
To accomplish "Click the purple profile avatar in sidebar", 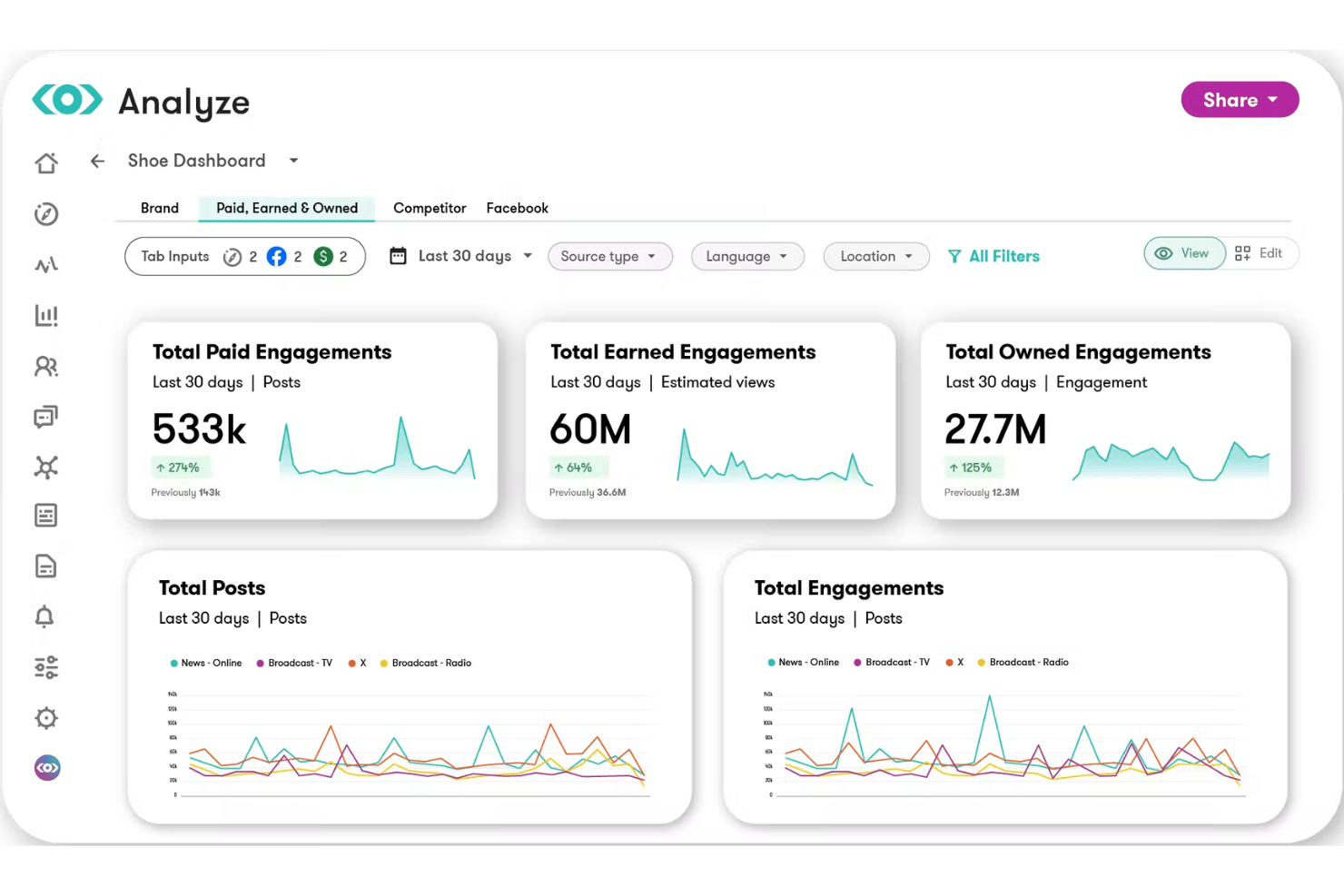I will point(47,768).
